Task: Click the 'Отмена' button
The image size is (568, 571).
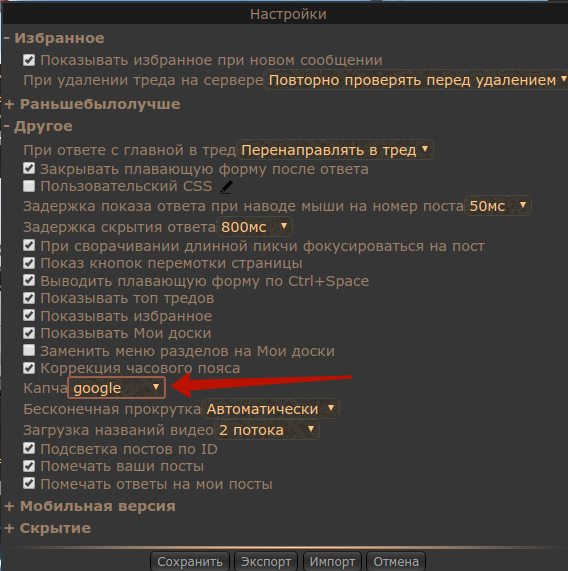Action: (x=396, y=562)
